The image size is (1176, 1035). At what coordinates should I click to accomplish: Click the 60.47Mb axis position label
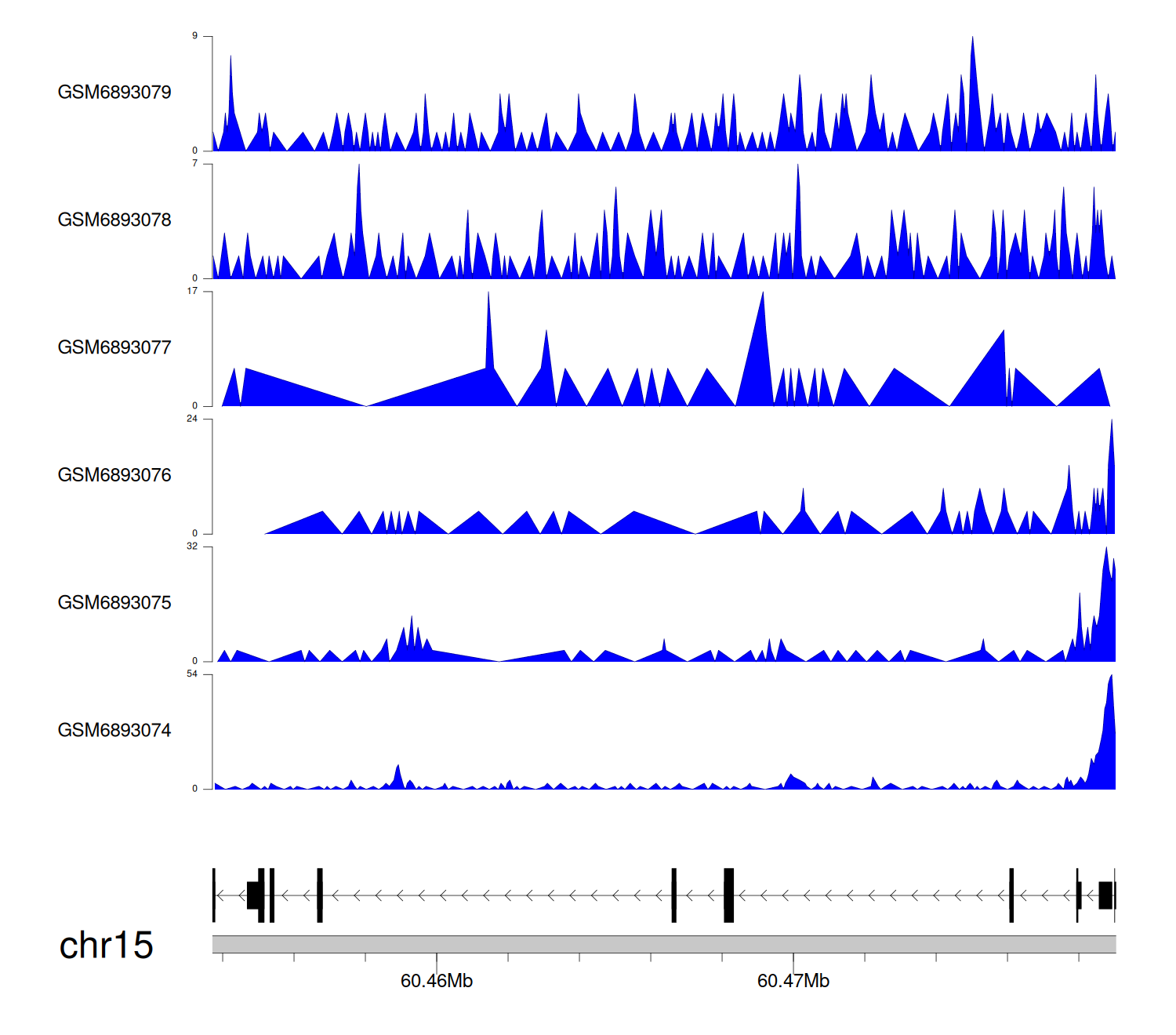(x=793, y=982)
